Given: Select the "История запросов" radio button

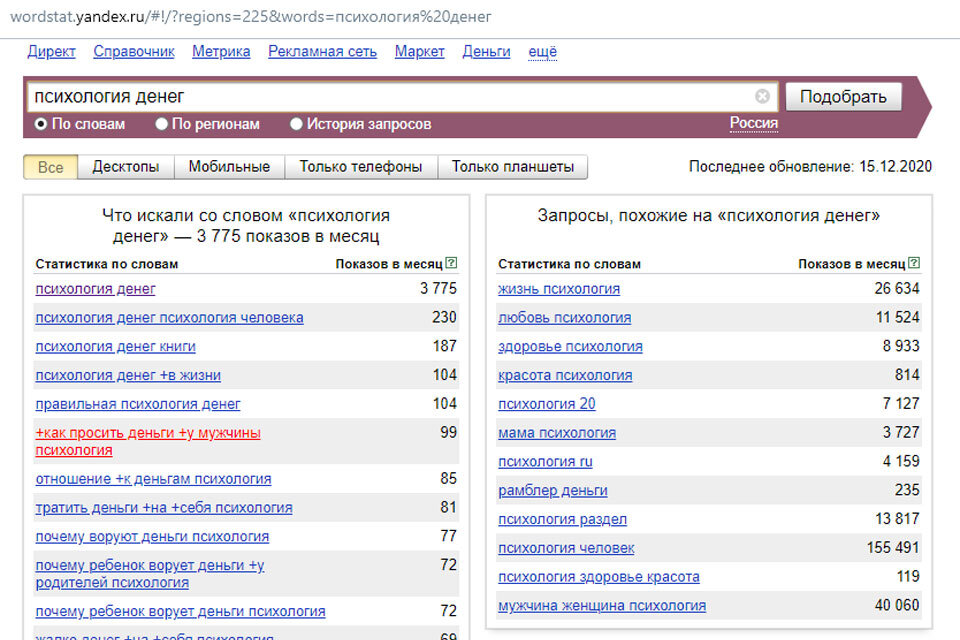Looking at the screenshot, I should coord(296,124).
